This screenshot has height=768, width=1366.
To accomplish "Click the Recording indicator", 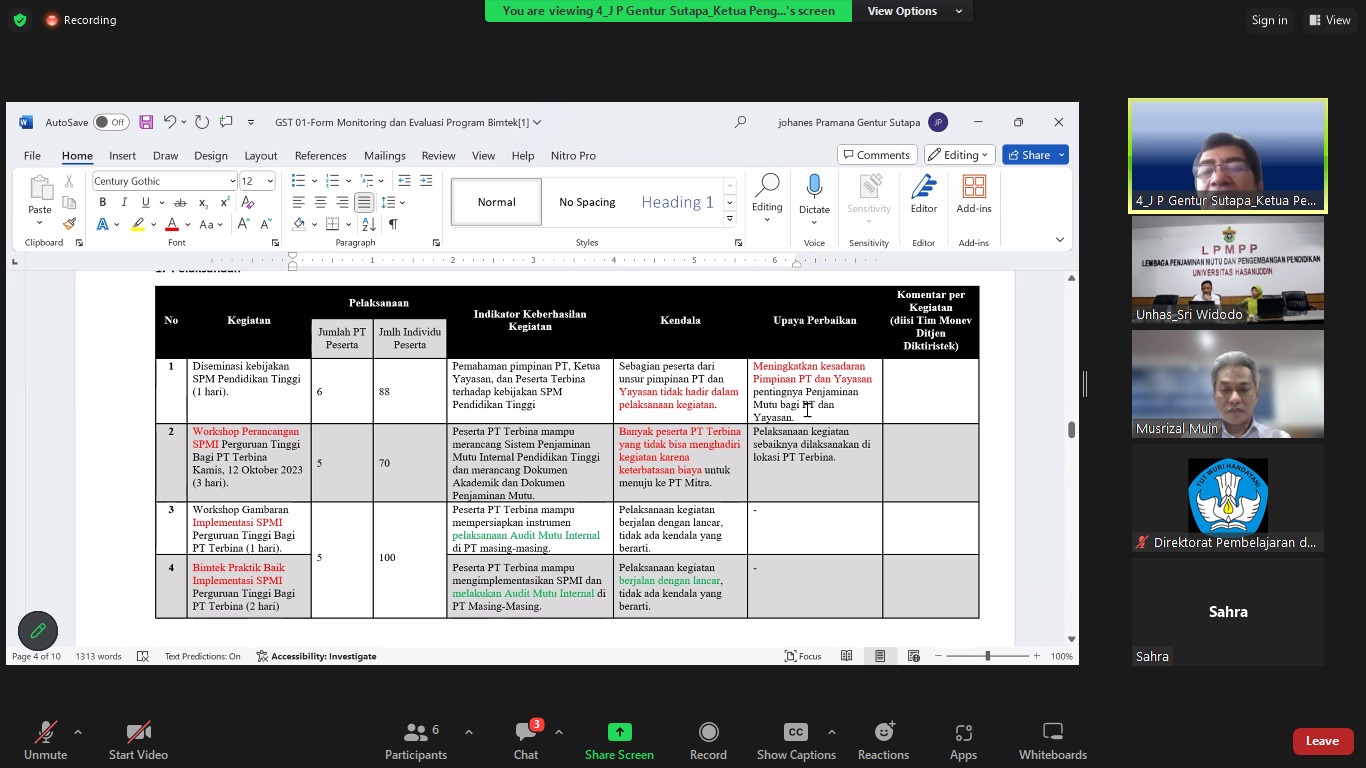I will click(x=80, y=20).
